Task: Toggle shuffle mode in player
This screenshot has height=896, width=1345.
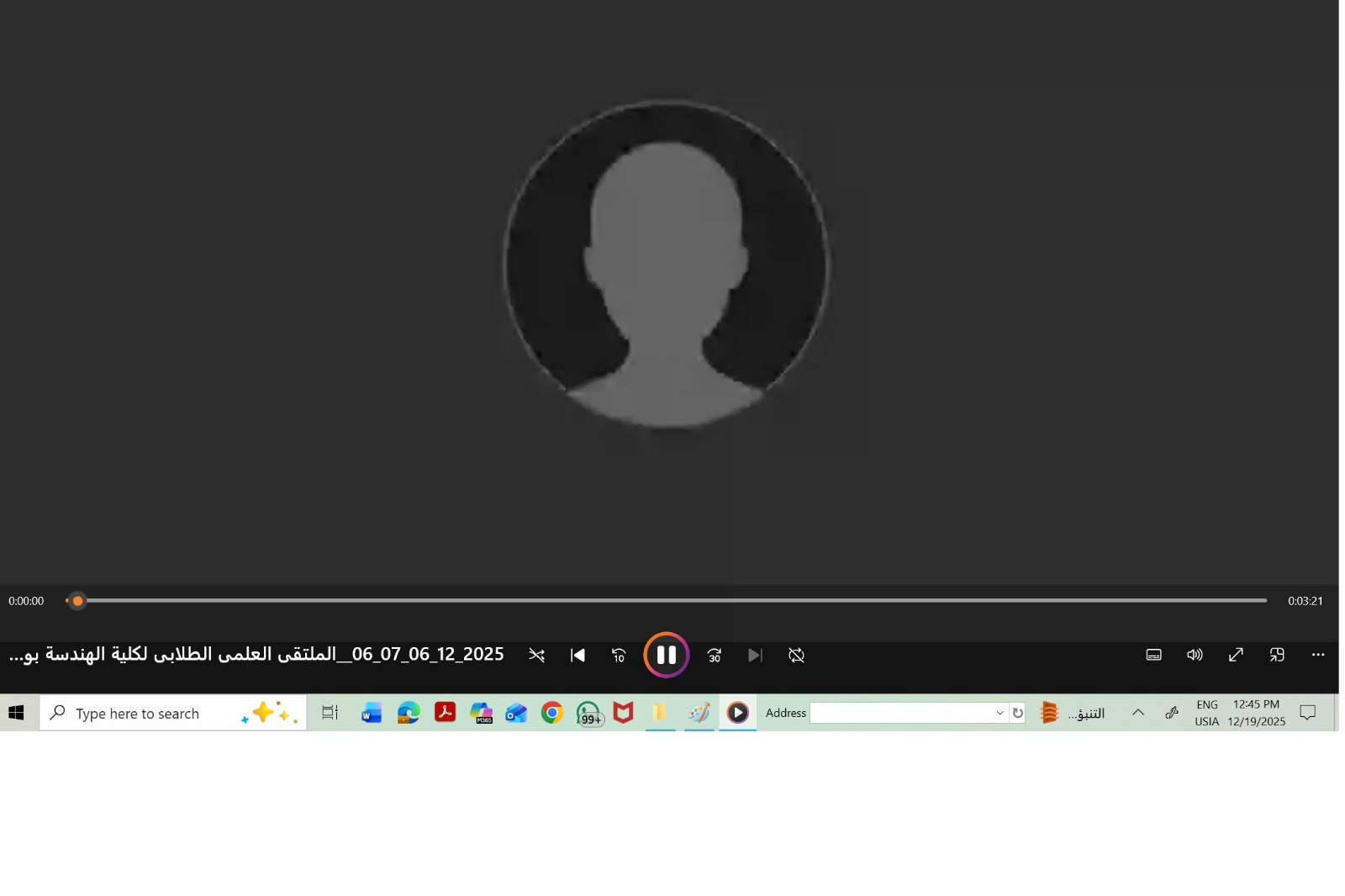Action: pyautogui.click(x=536, y=655)
